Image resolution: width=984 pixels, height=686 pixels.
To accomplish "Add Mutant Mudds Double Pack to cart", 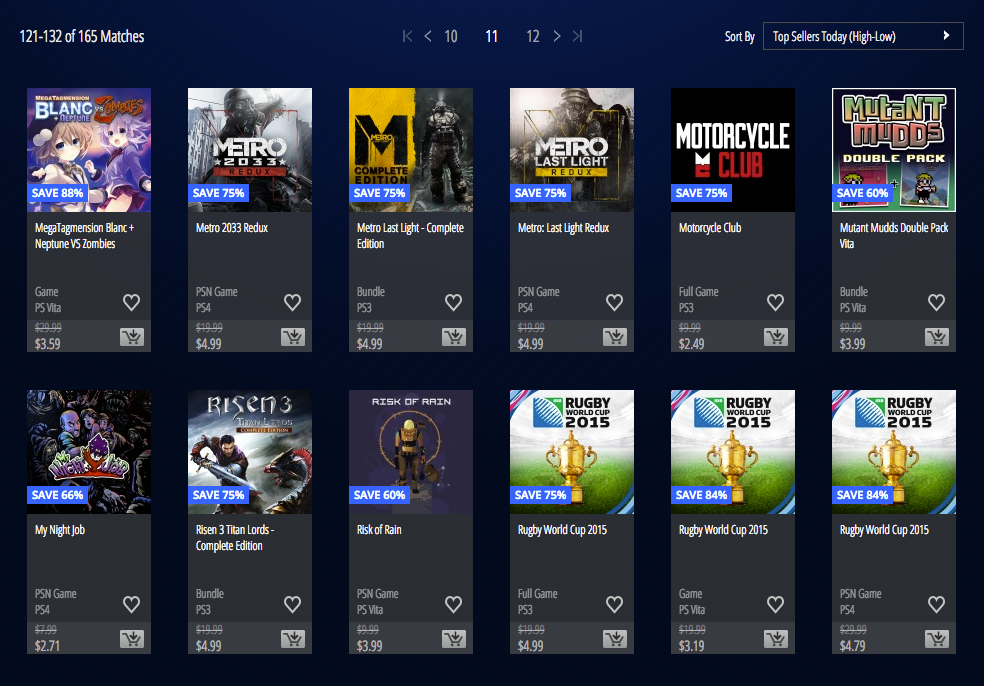I will tap(937, 337).
